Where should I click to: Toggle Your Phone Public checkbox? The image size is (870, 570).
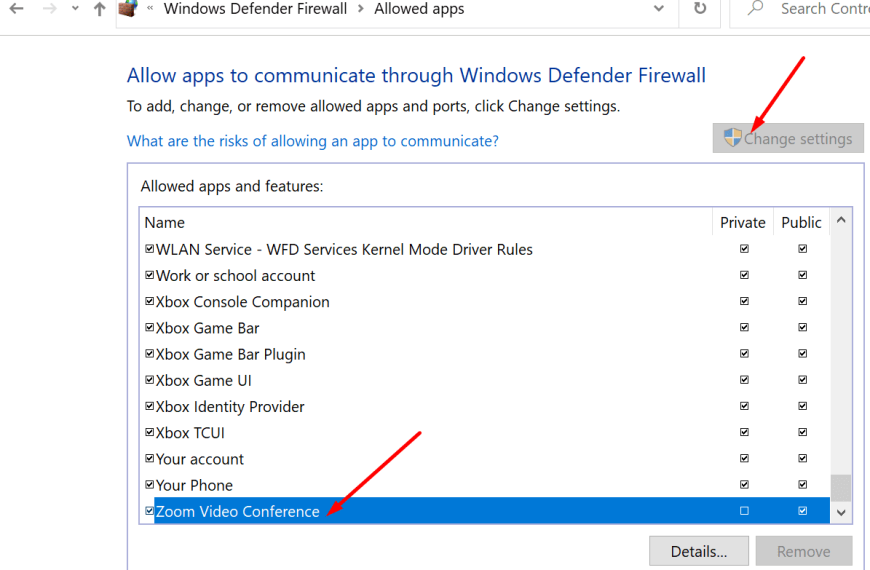click(802, 485)
